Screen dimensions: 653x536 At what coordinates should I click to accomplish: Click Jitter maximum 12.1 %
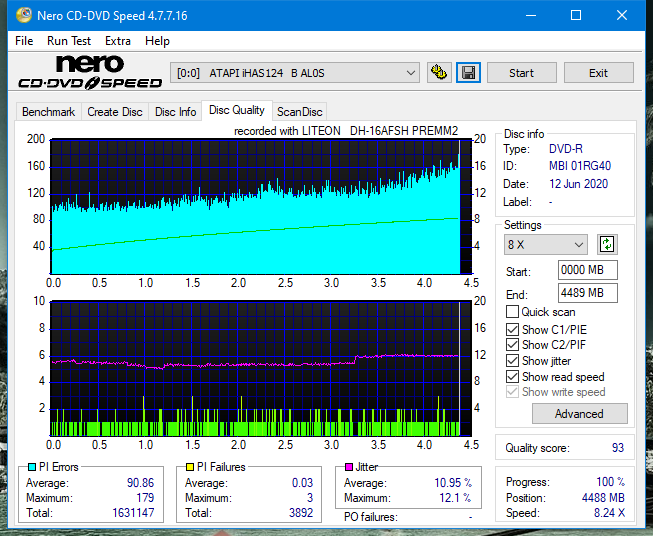(x=455, y=498)
